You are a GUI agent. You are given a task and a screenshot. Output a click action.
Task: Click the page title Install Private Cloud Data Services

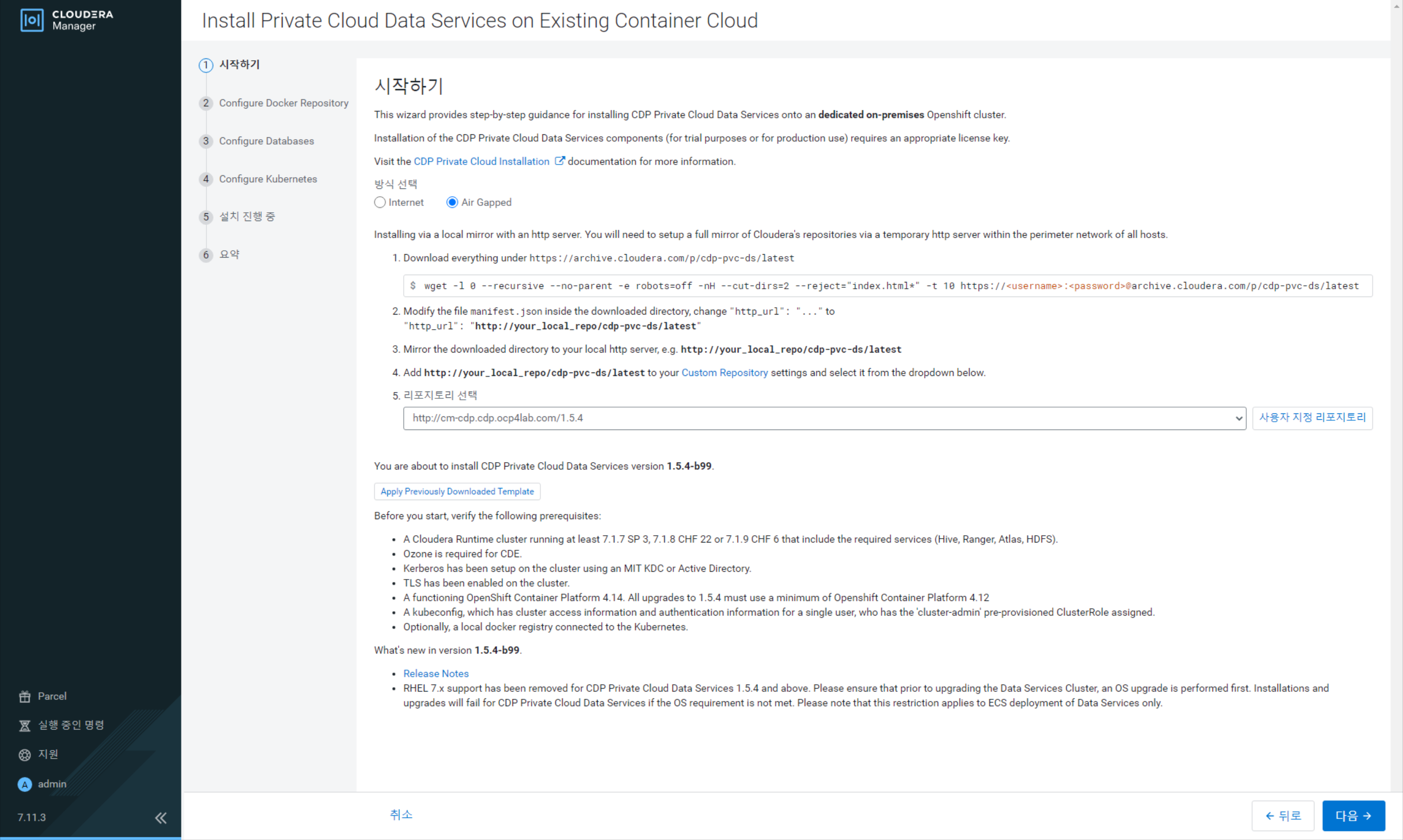479,20
